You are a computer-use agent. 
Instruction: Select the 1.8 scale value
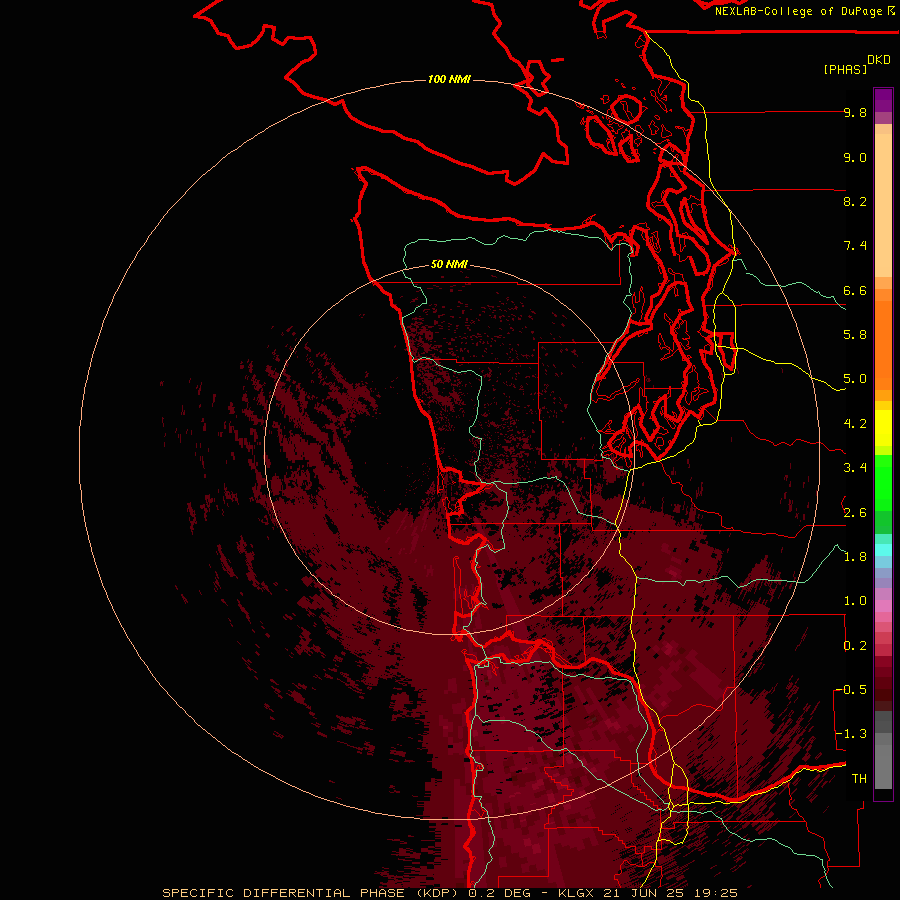(855, 557)
